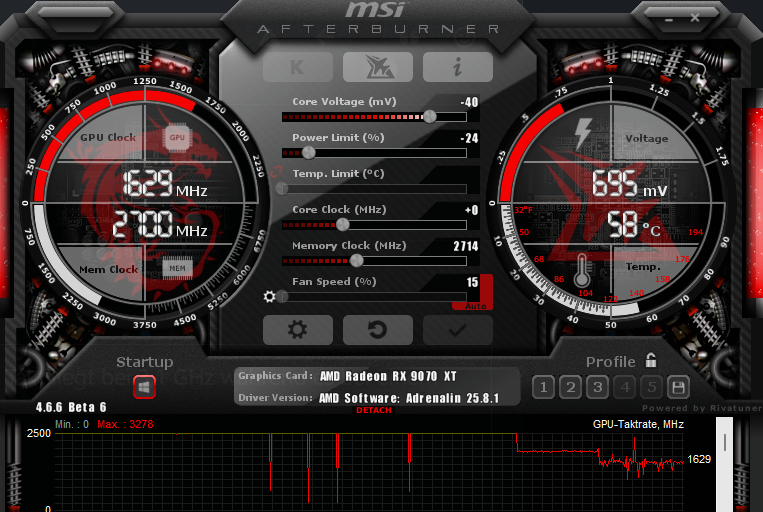Select profile slot 2
763x512 pixels.
coord(569,387)
